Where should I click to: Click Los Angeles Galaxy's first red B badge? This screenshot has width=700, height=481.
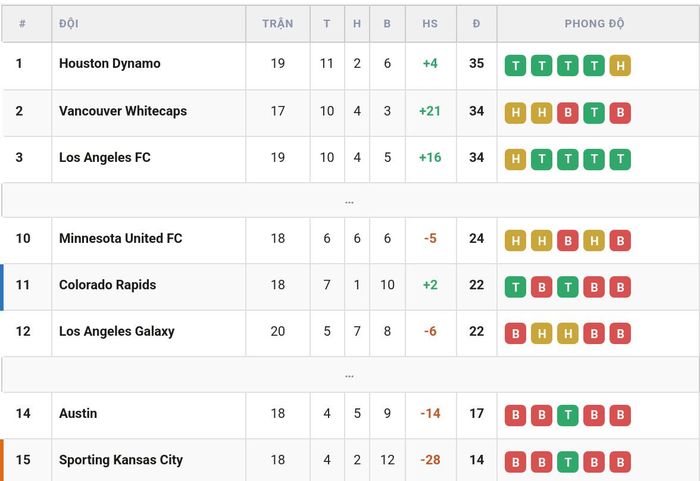pyautogui.click(x=515, y=333)
